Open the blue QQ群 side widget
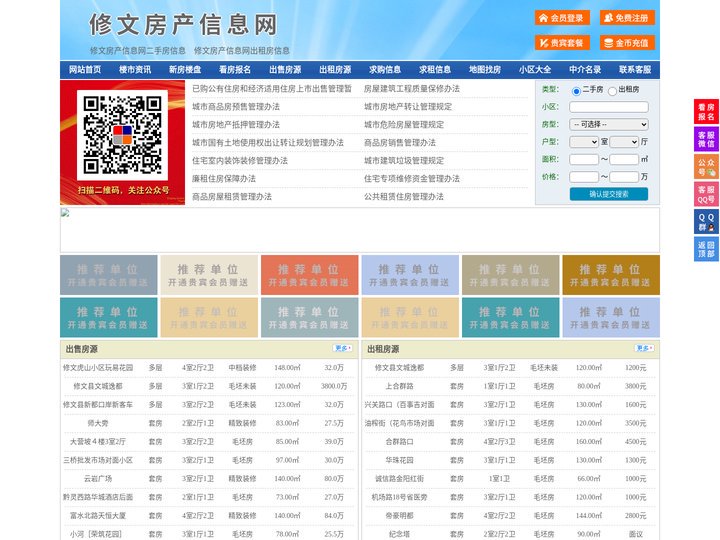Screen dimensions: 720x540 706,222
